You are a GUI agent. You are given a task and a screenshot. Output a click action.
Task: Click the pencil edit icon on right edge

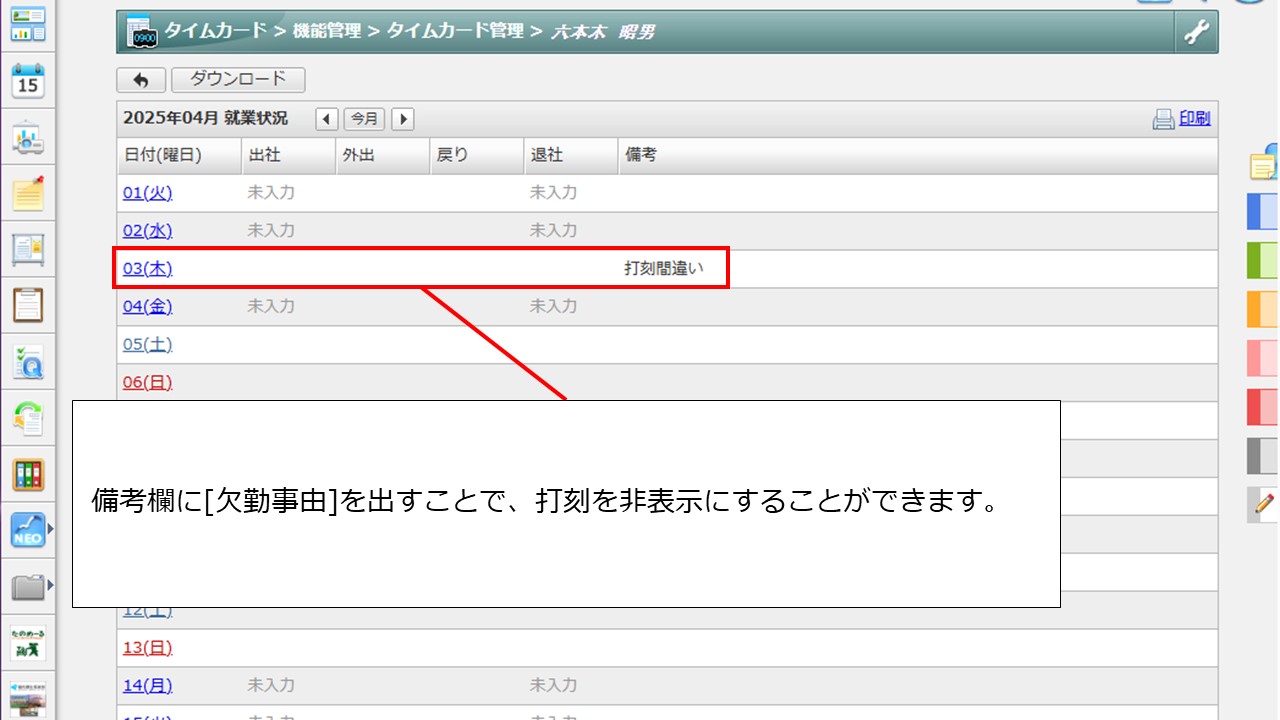click(x=1265, y=504)
